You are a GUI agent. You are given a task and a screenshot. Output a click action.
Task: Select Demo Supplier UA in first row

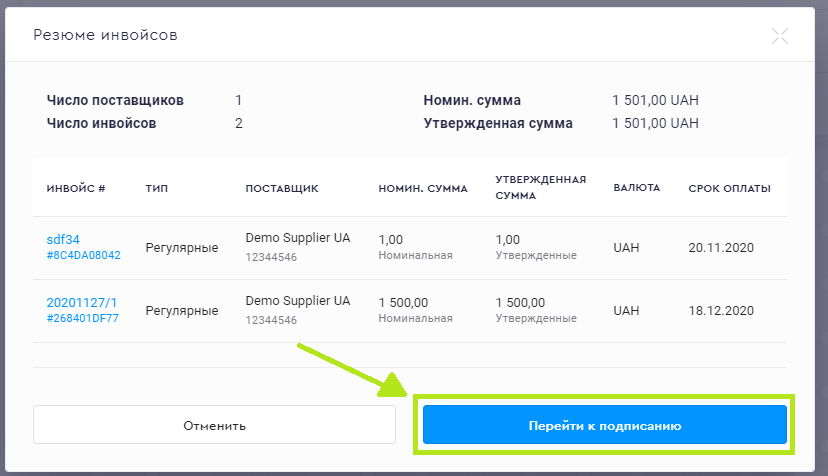(298, 238)
